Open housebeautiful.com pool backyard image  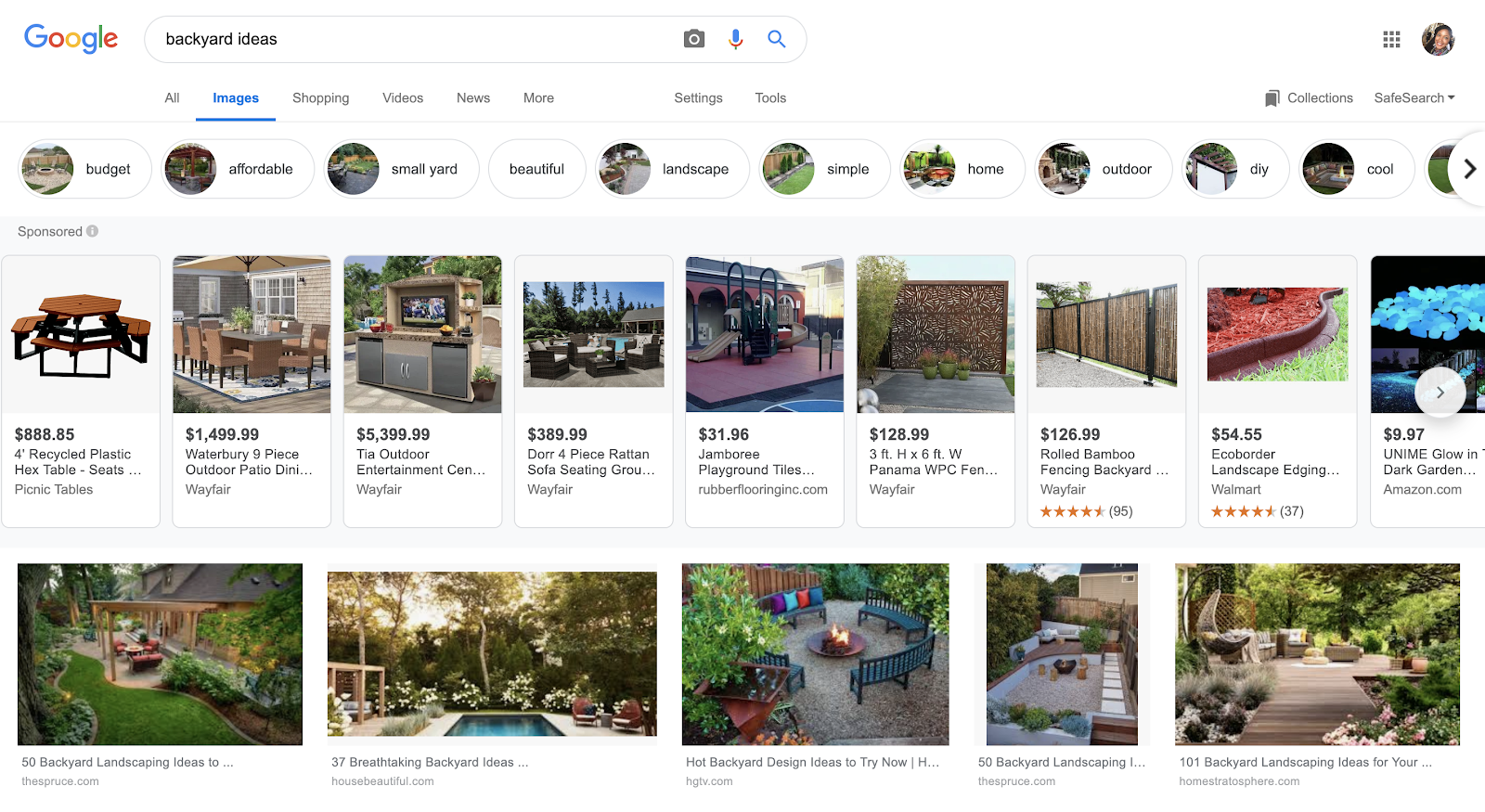tap(492, 654)
